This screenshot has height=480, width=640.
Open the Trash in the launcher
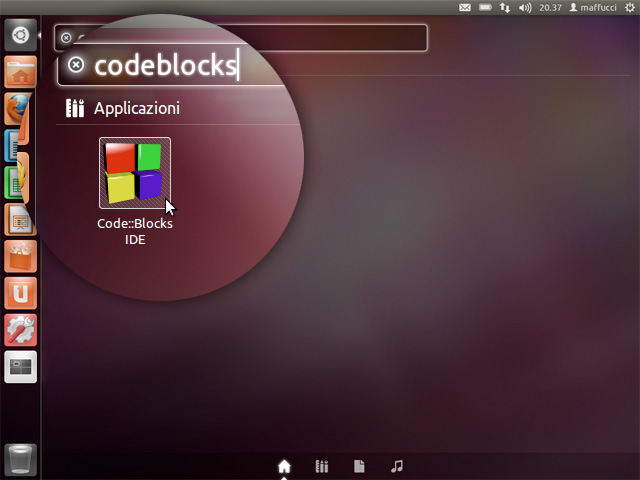point(20,460)
